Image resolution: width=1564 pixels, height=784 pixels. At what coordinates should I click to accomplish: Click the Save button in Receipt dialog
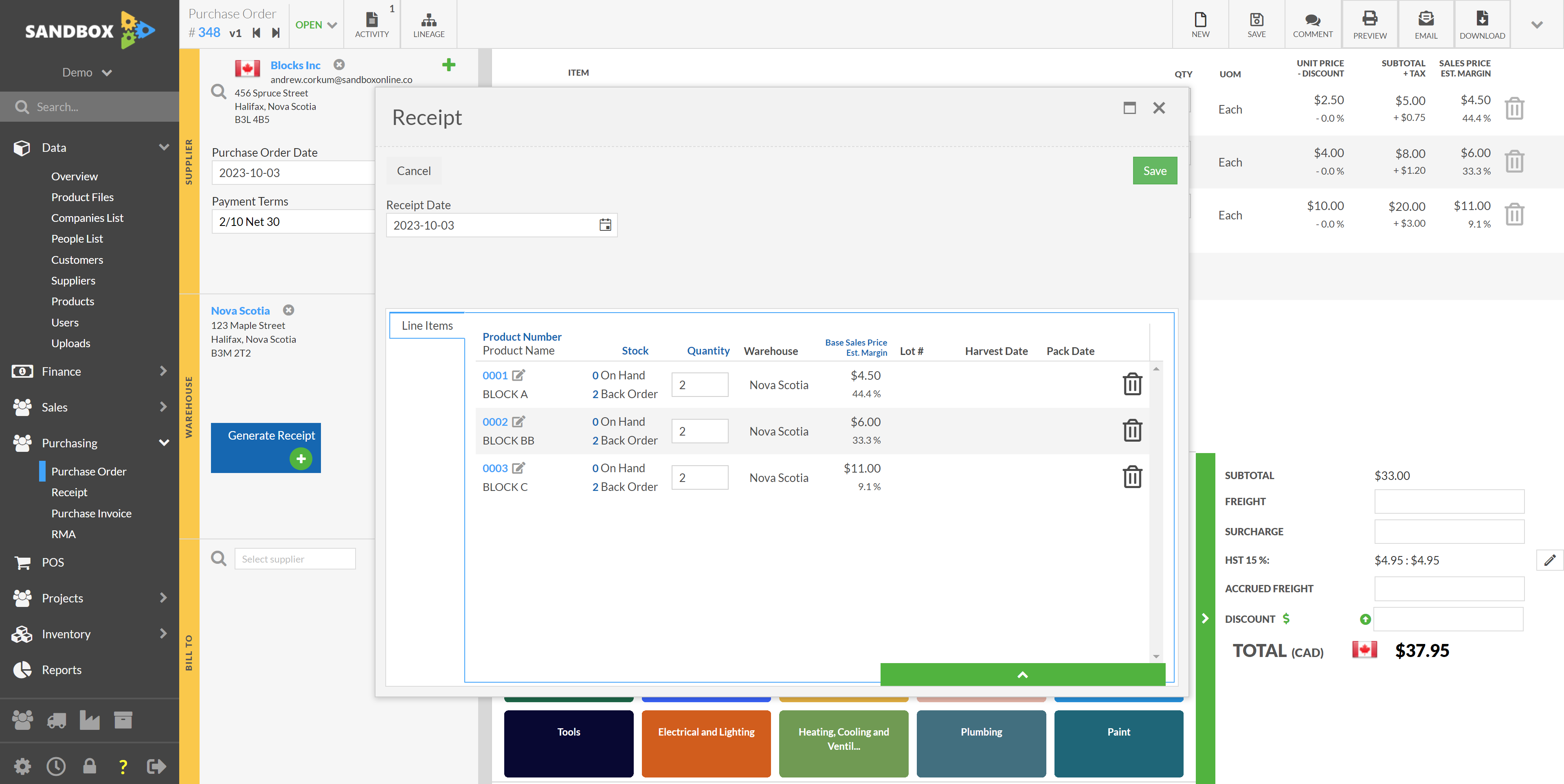pos(1154,170)
